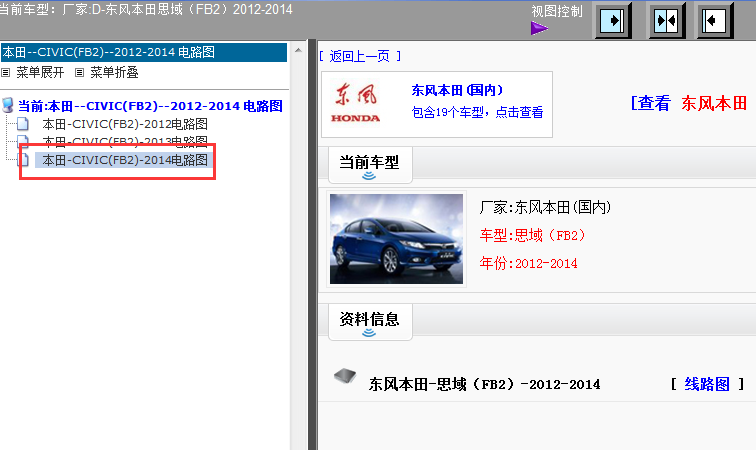Click the middle split view control button
This screenshot has width=756, height=450.
666,21
